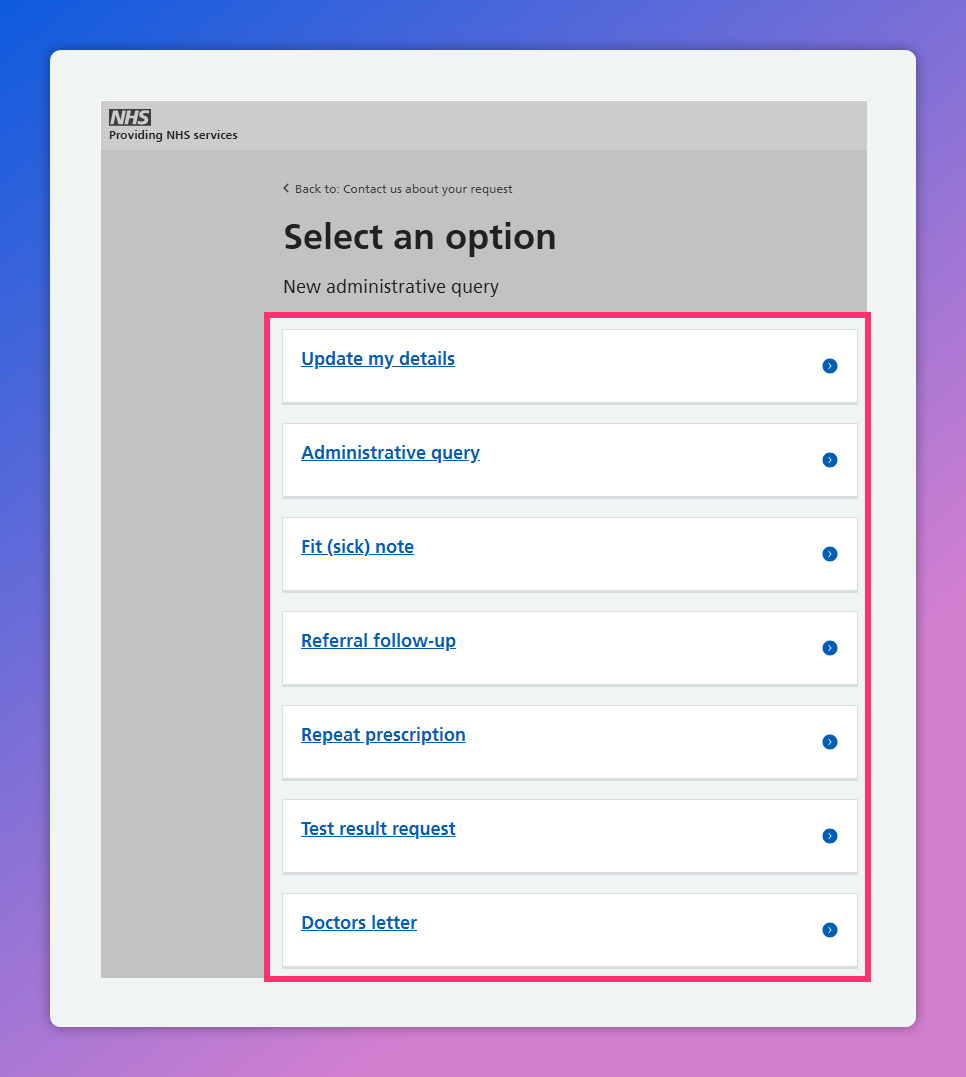Viewport: 966px width, 1077px height.
Task: Select the Repeat prescription link
Action: (383, 735)
